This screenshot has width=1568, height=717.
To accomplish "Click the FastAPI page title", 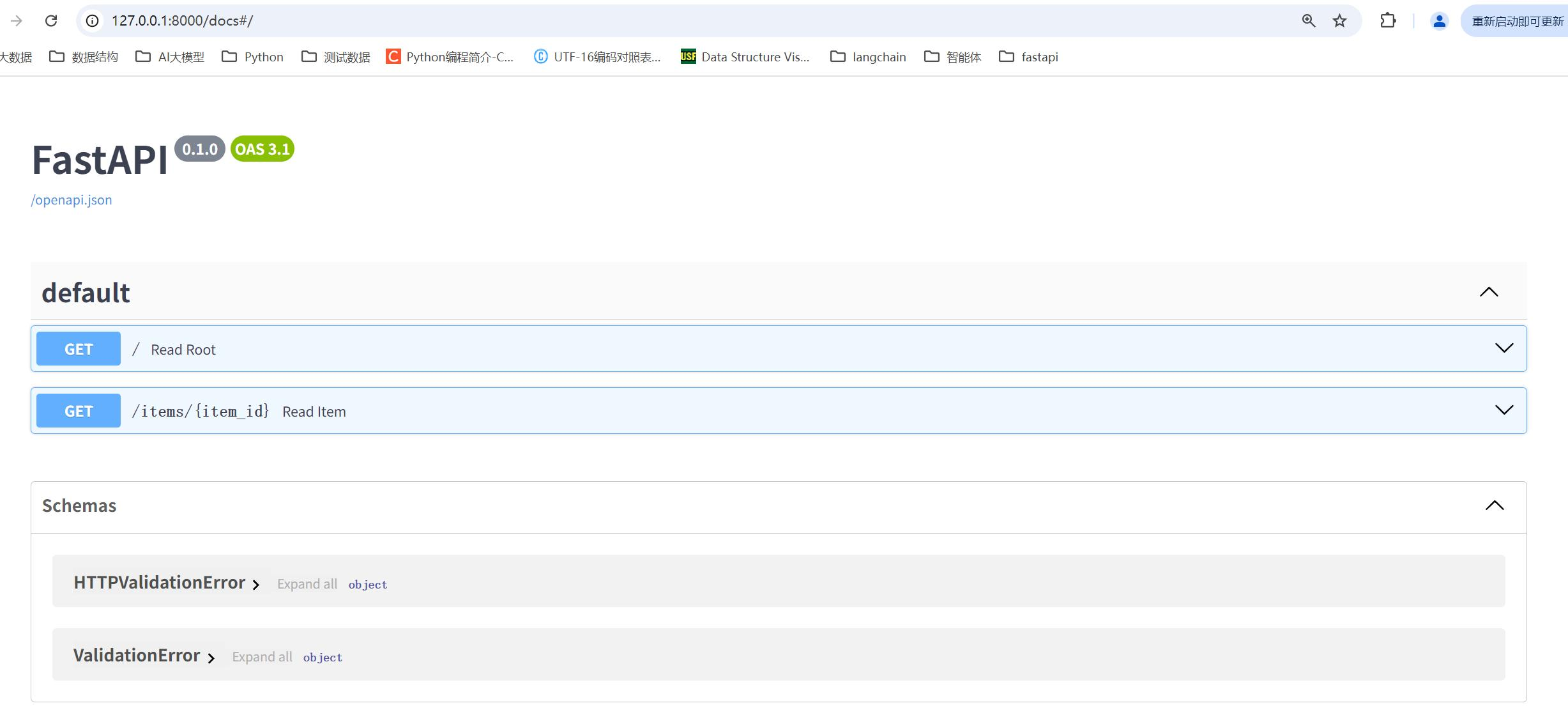I will [100, 159].
